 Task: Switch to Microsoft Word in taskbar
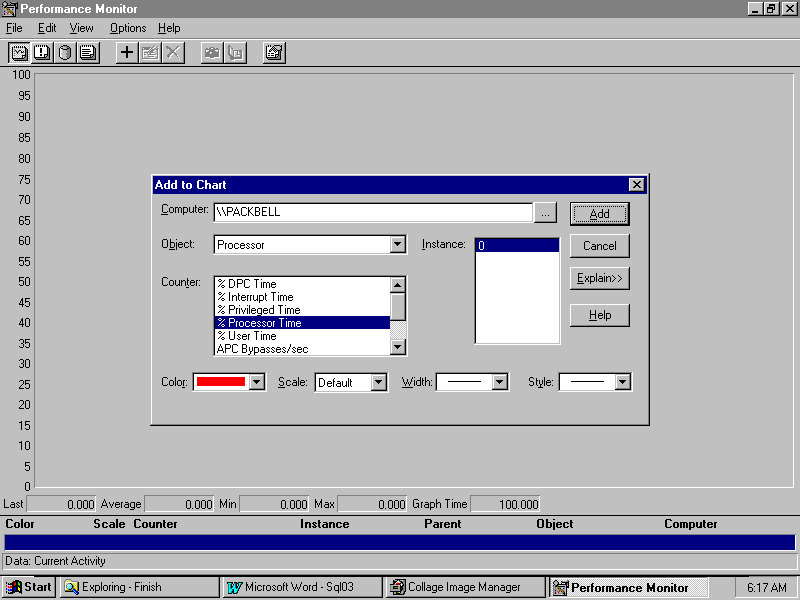coord(300,587)
